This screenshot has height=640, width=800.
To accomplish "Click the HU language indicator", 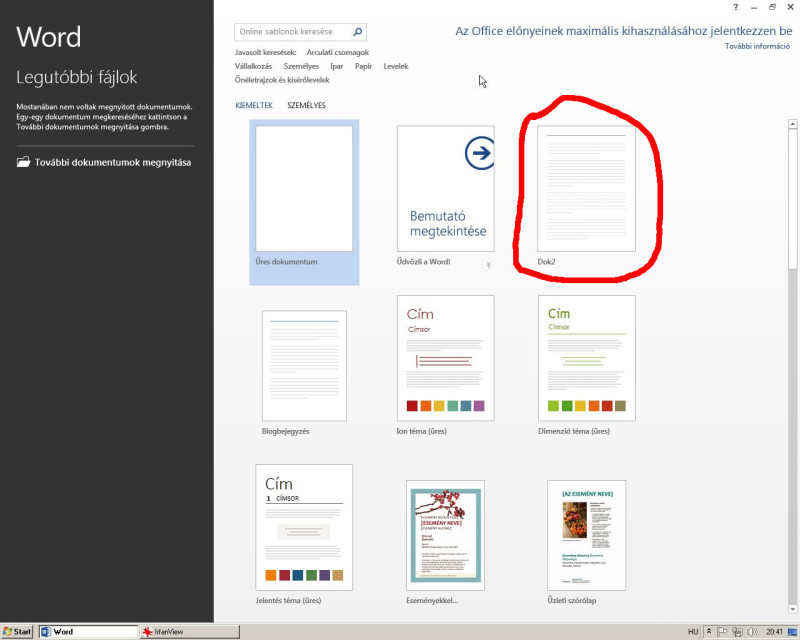I will click(693, 632).
